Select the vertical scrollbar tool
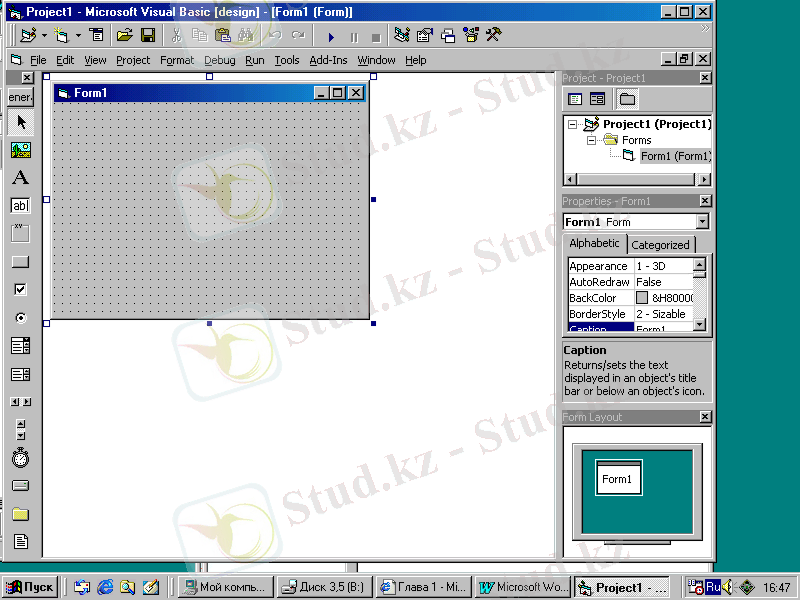The image size is (800, 600). [20, 430]
